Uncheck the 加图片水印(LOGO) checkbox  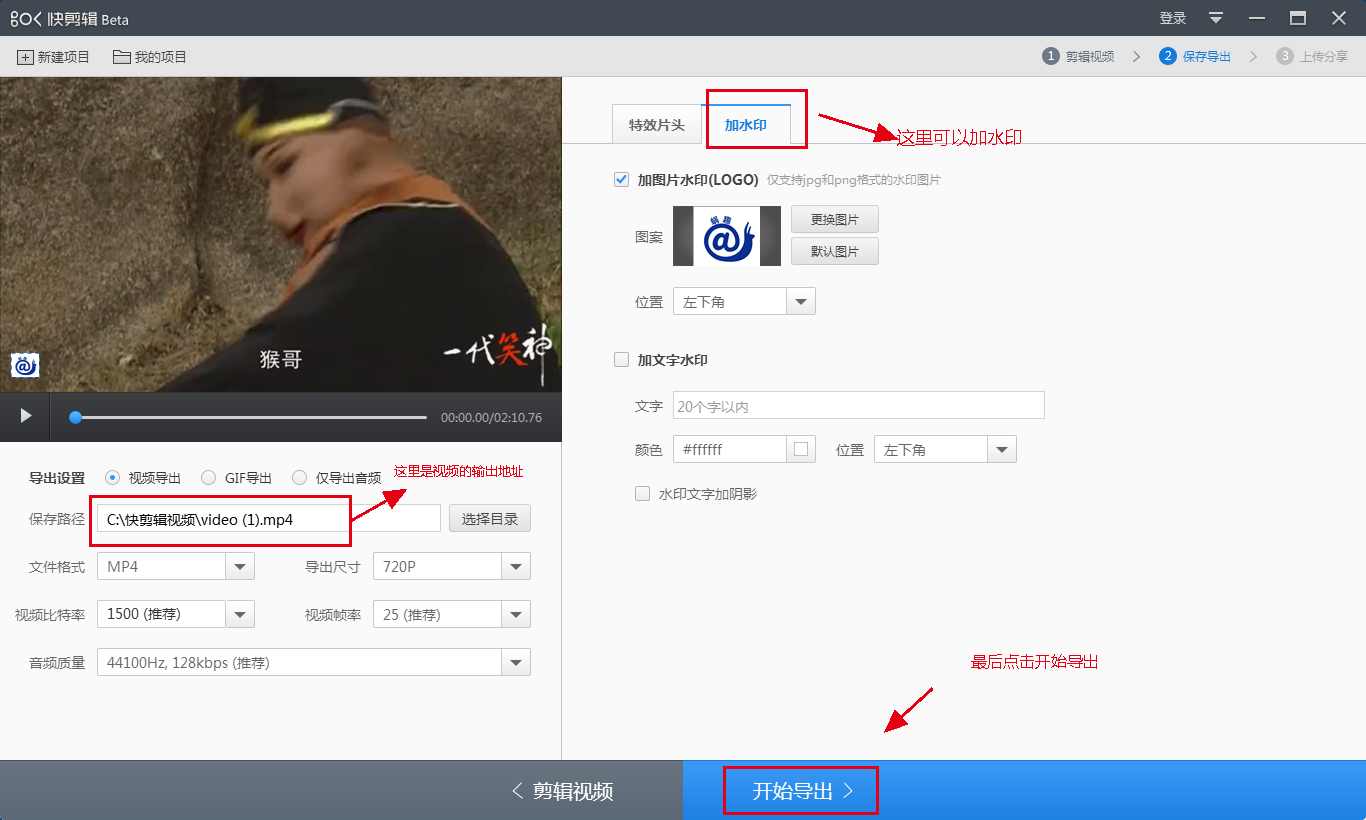621,180
